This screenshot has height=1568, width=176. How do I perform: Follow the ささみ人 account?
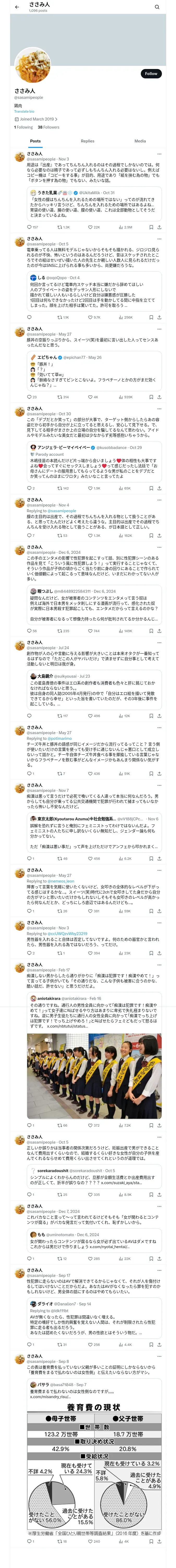click(150, 74)
